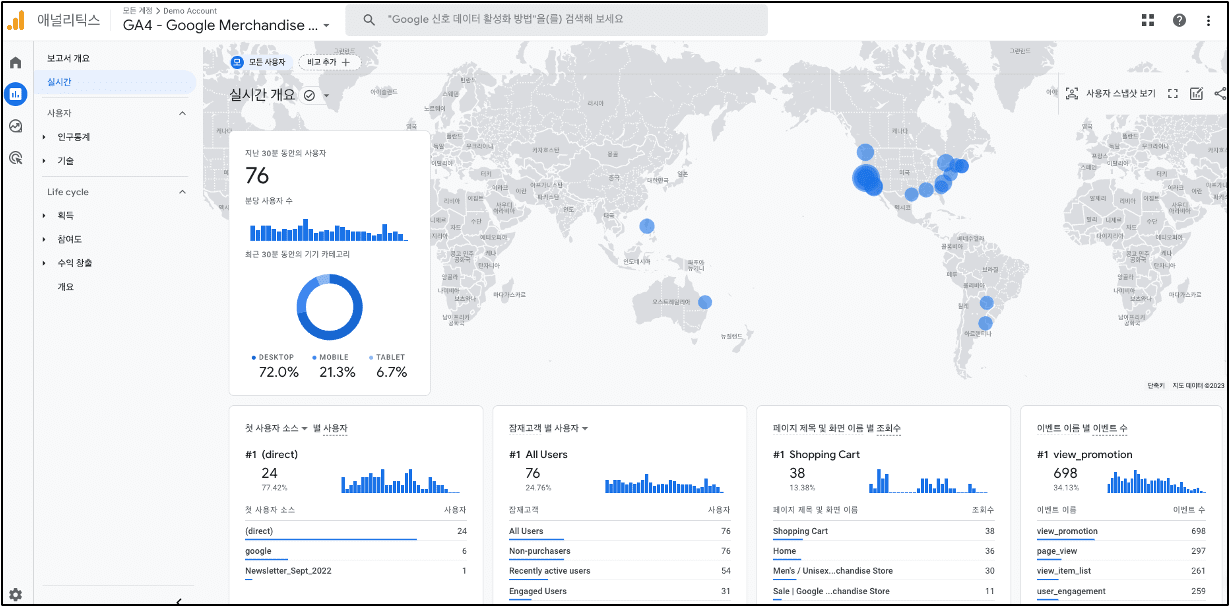Open the Home icon in left rail
The width and height of the screenshot is (1230, 606).
(16, 63)
